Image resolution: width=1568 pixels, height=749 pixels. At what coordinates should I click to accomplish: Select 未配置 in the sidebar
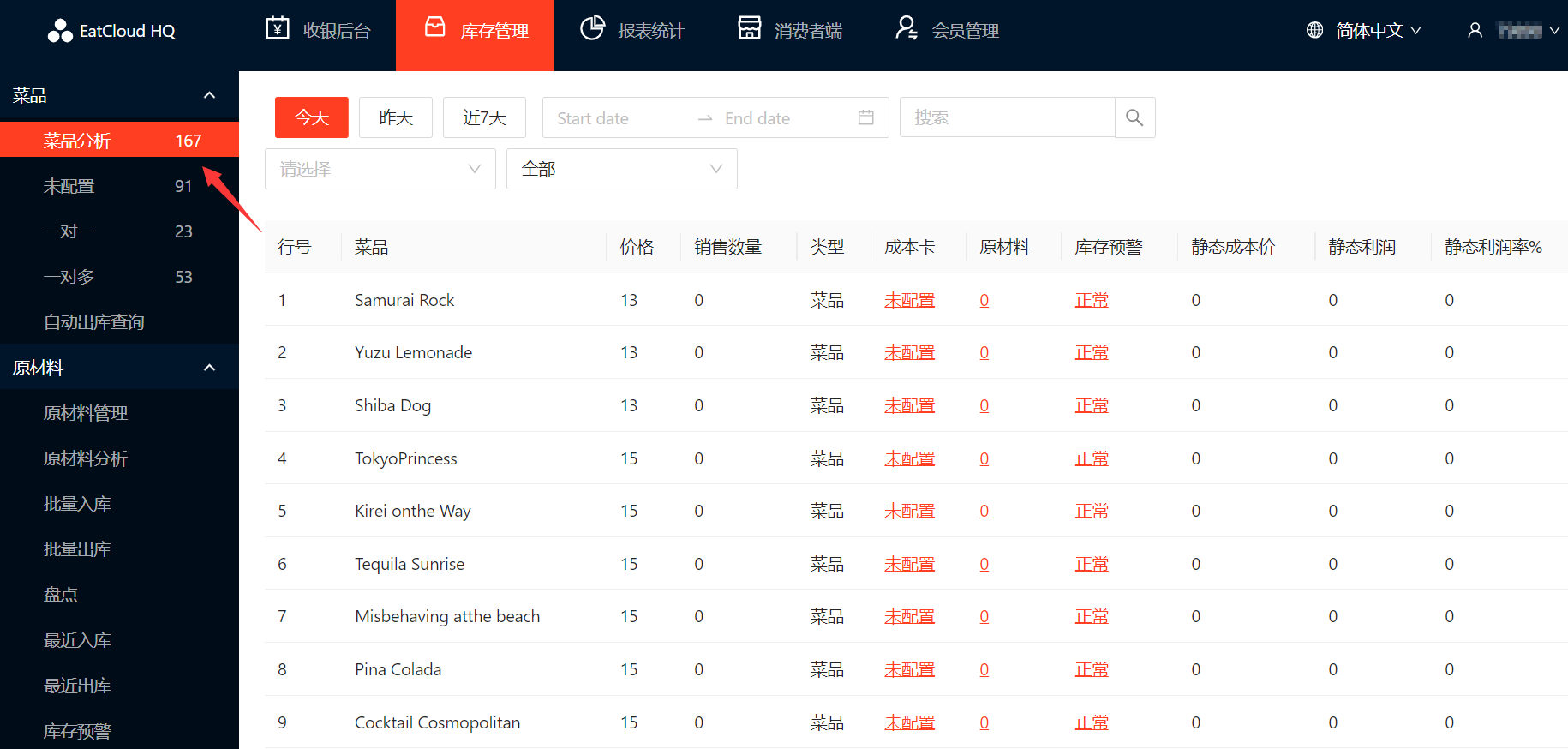point(119,186)
